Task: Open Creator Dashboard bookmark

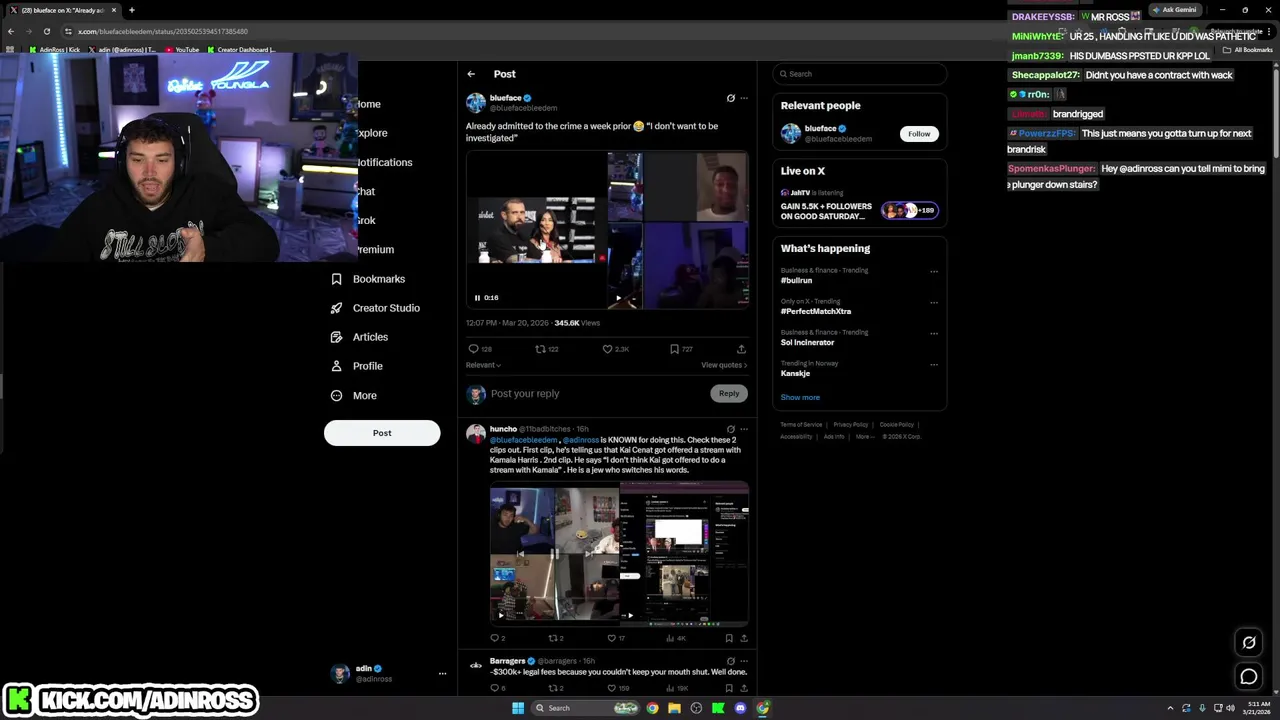Action: pos(242,49)
